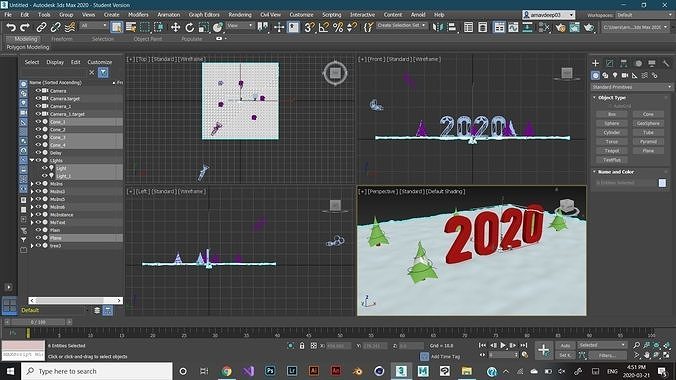
Task: Switch to the Freeform ribbon tab
Action: pos(62,39)
